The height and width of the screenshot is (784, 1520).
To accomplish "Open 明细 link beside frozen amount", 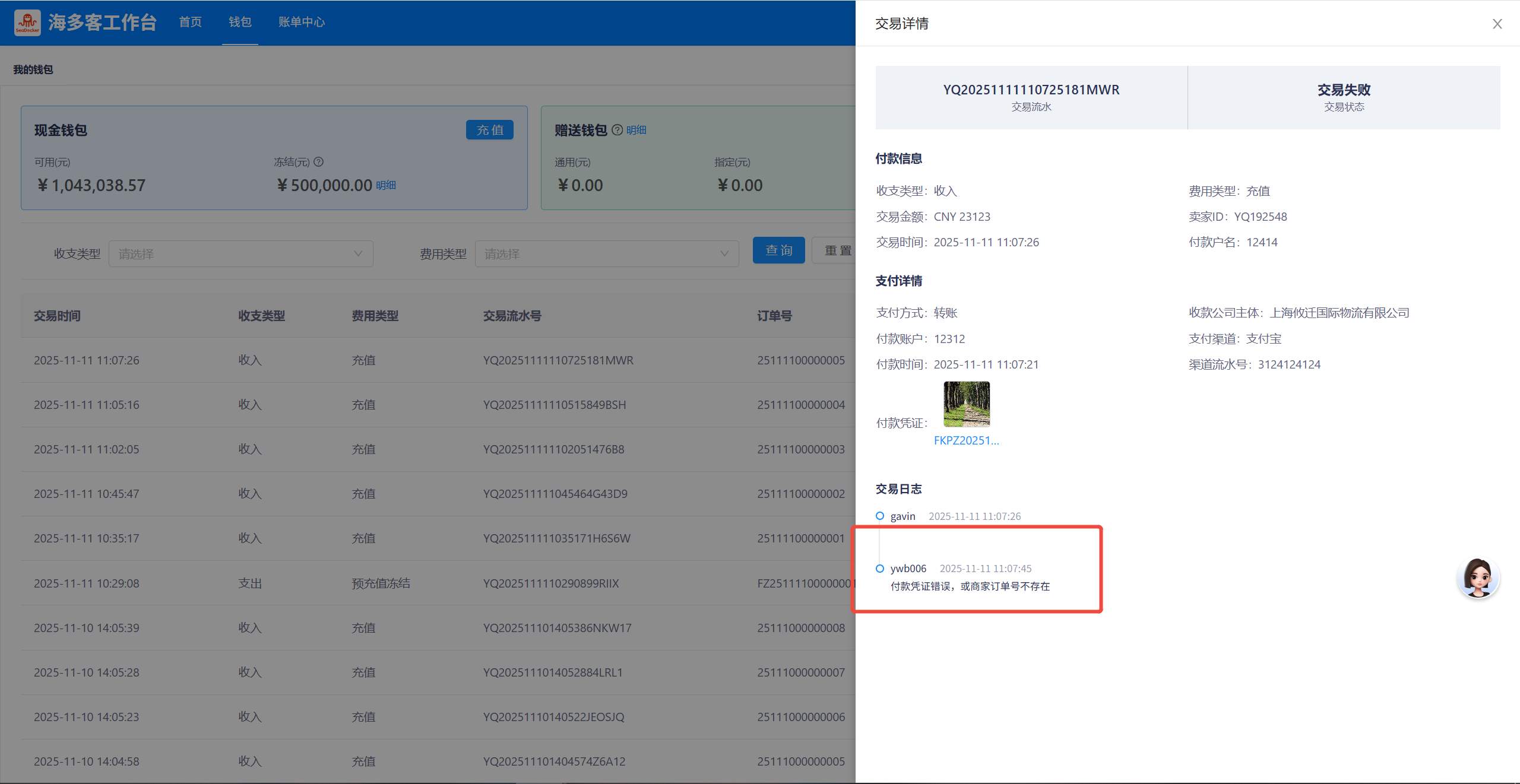I will point(386,185).
